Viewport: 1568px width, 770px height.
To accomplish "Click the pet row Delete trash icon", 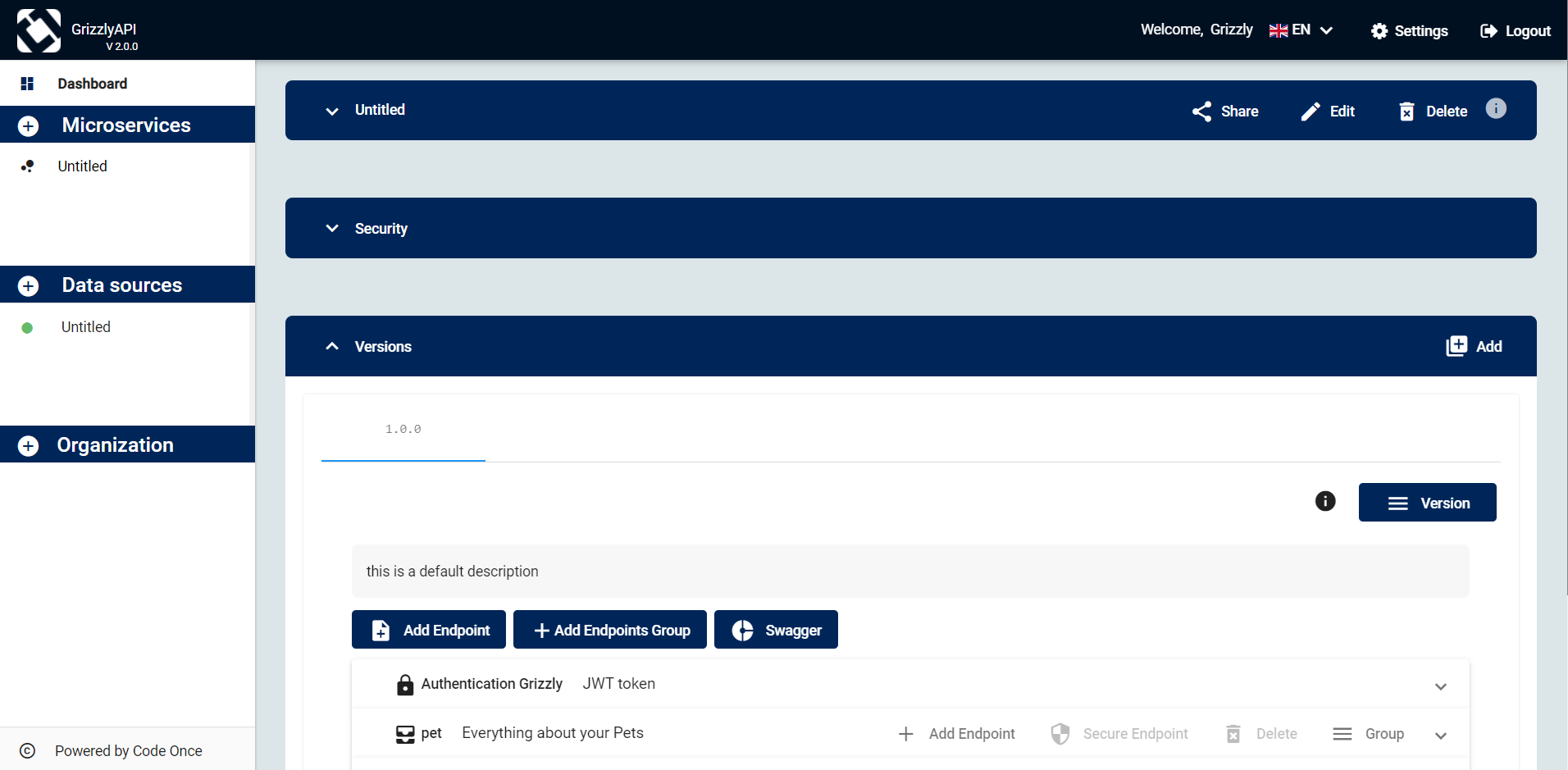I will tap(1233, 734).
